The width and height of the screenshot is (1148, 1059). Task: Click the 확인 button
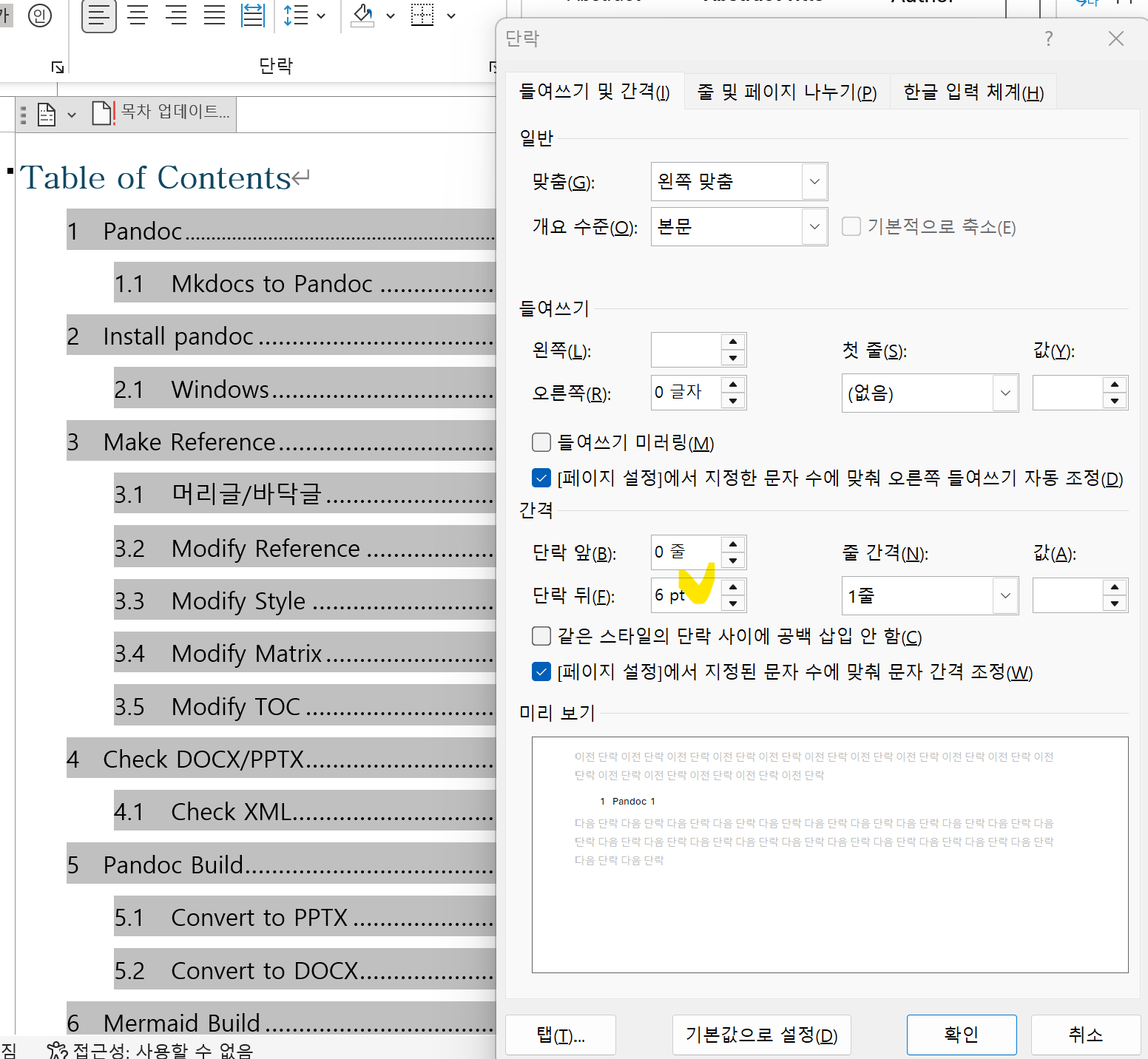(x=962, y=1035)
